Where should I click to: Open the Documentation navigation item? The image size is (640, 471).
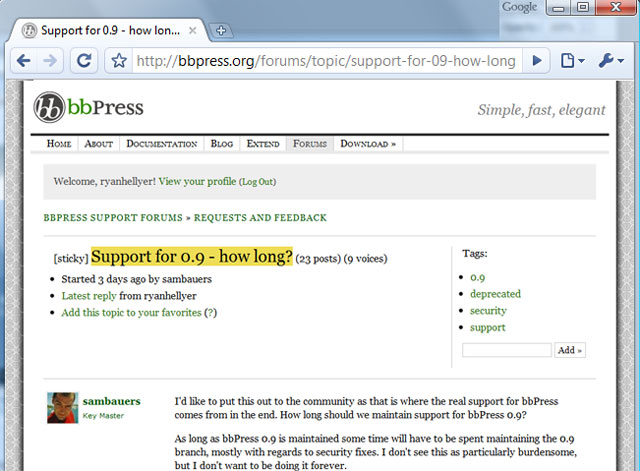pyautogui.click(x=162, y=144)
